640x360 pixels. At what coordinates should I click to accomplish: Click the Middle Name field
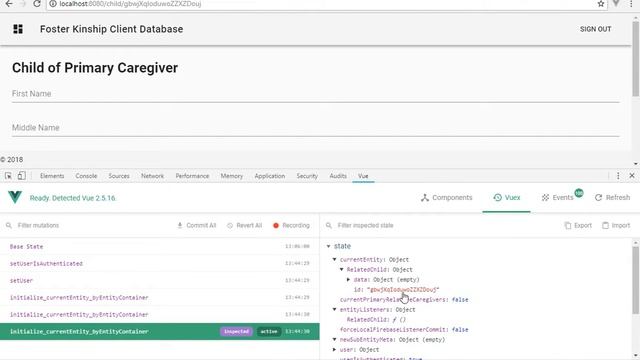(x=315, y=128)
